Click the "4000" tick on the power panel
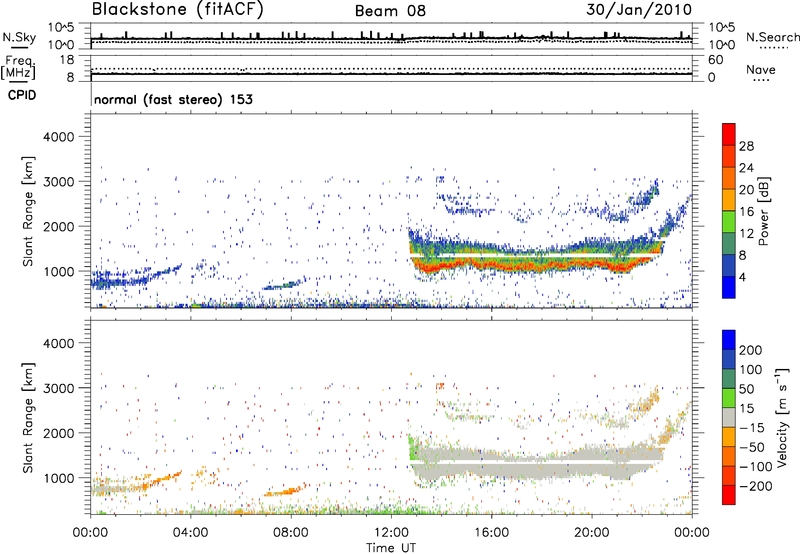The height and width of the screenshot is (554, 800). (58, 137)
